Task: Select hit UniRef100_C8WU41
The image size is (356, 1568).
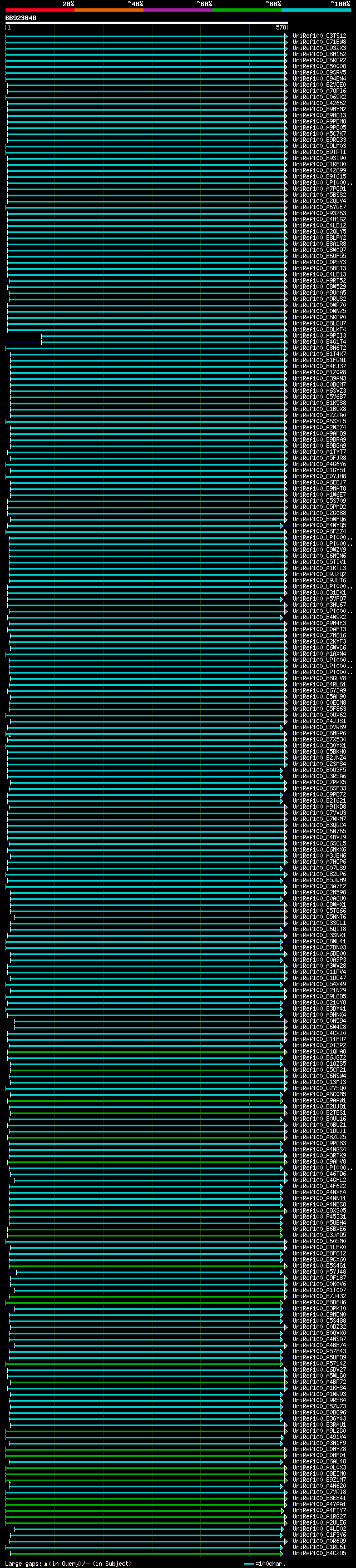Action: [319, 941]
